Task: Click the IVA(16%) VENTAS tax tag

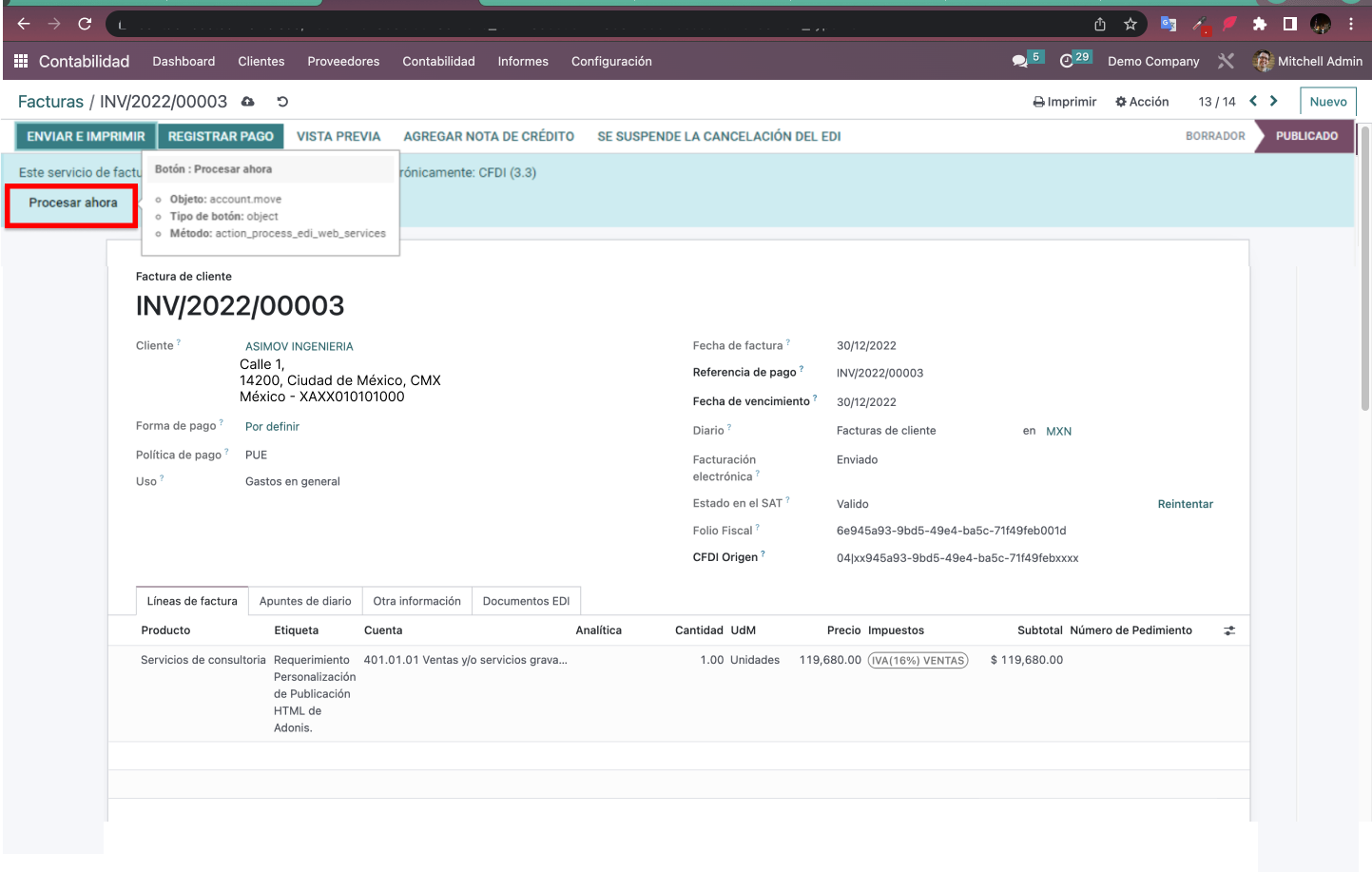Action: point(918,660)
